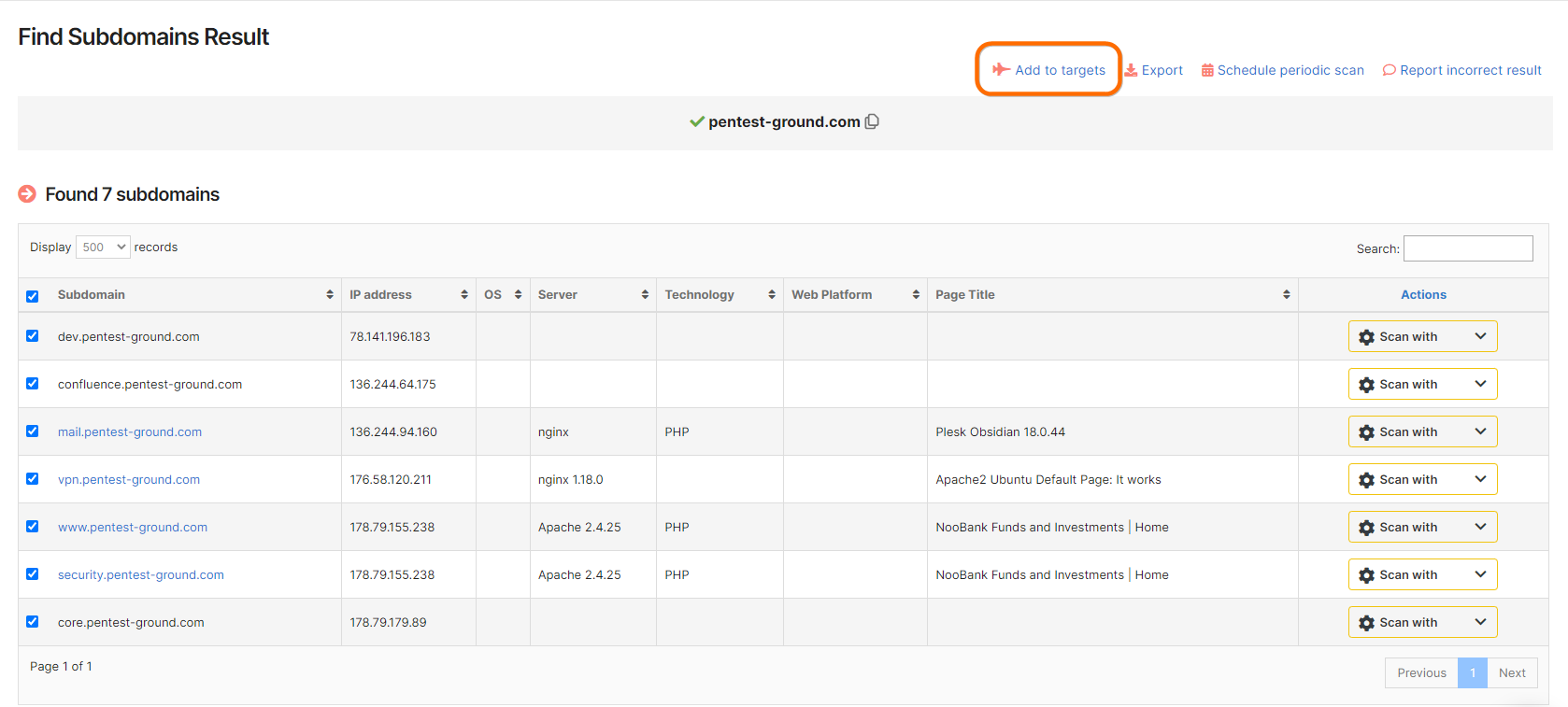The height and width of the screenshot is (707, 1568).
Task: Click the Search input field
Action: click(1467, 248)
